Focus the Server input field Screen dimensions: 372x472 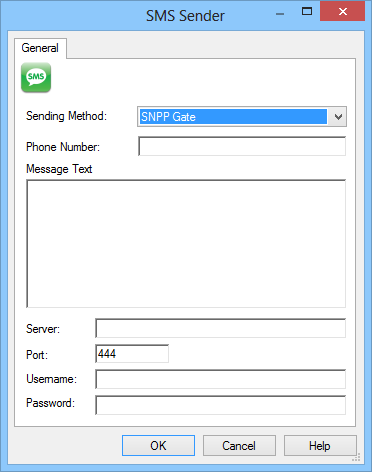(221, 328)
